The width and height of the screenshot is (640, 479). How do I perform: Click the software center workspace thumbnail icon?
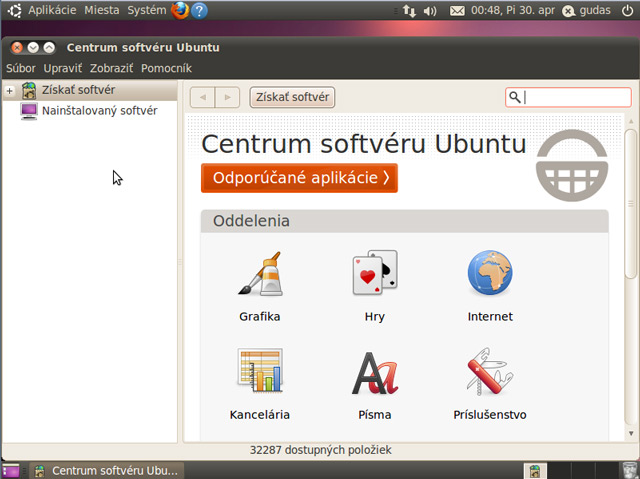[x=535, y=471]
